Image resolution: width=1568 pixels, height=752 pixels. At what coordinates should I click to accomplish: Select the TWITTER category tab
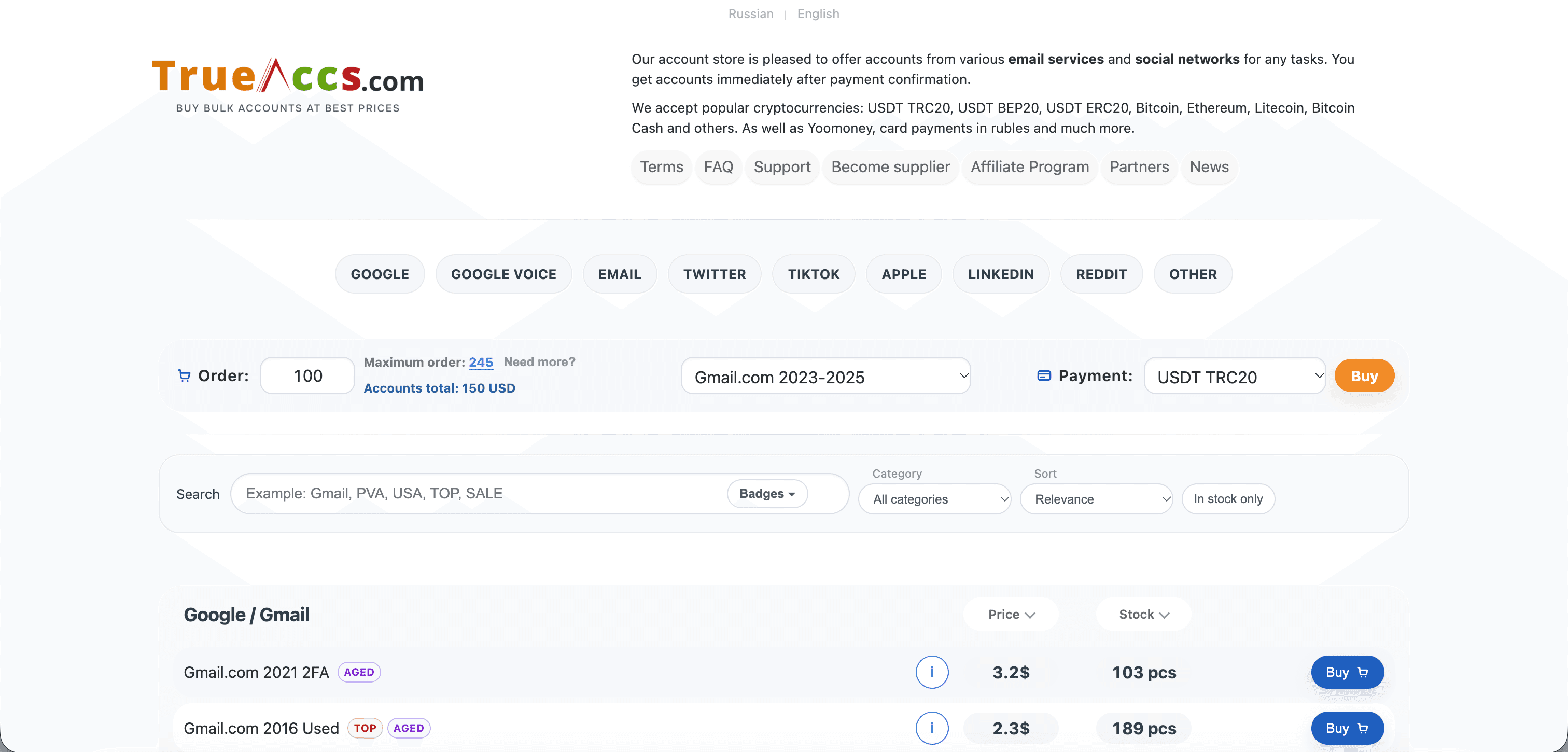[715, 273]
